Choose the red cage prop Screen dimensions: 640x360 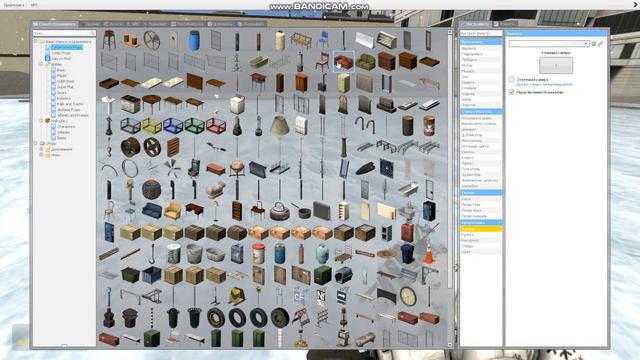click(216, 126)
